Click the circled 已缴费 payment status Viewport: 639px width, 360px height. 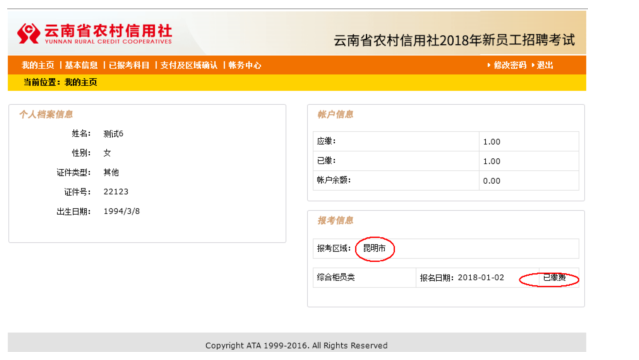click(555, 278)
